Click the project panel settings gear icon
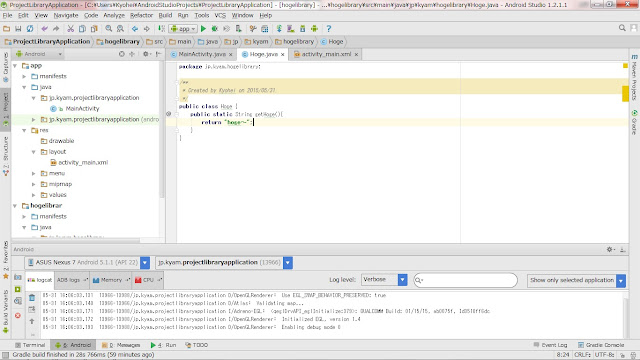This screenshot has height=360, width=640. [146, 54]
